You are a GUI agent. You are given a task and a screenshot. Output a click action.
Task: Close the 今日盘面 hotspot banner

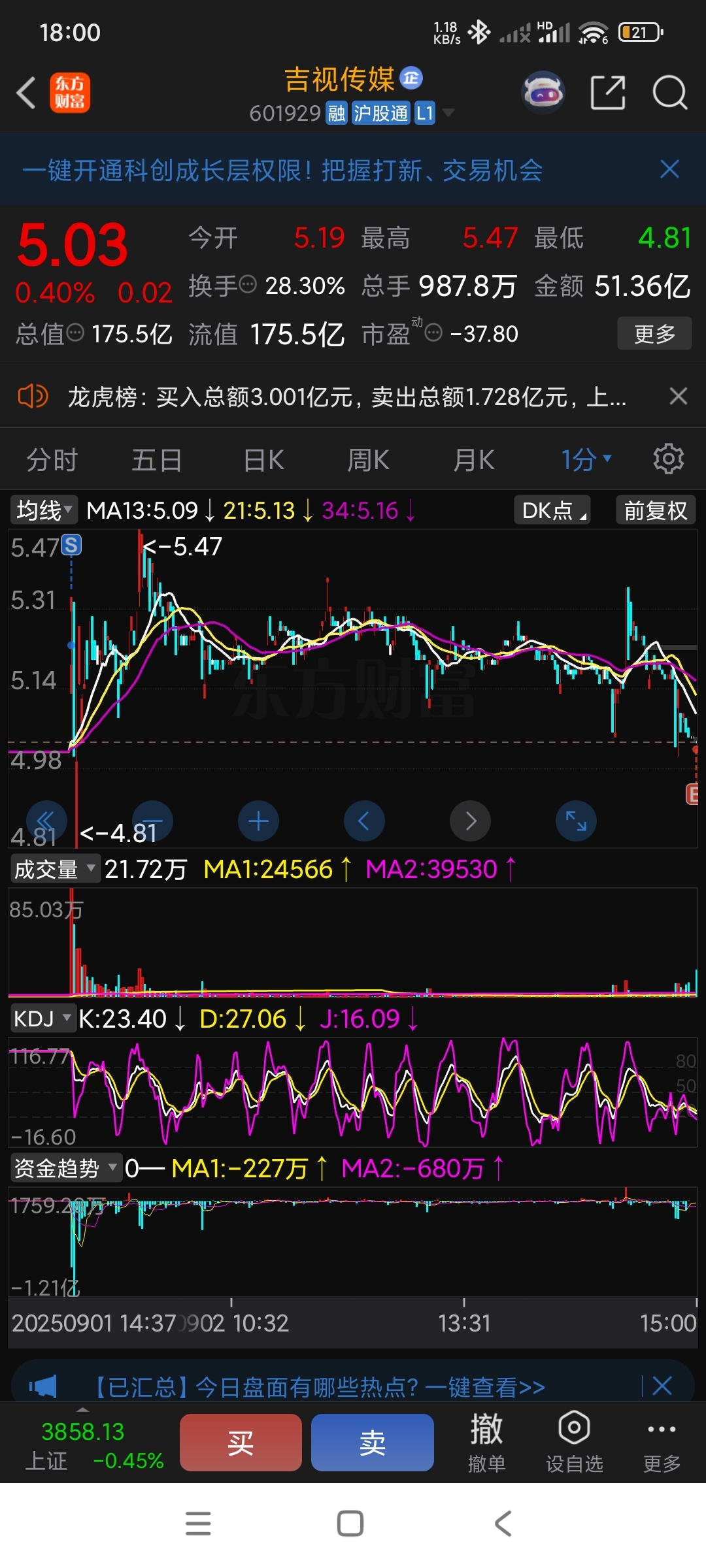tap(662, 1386)
